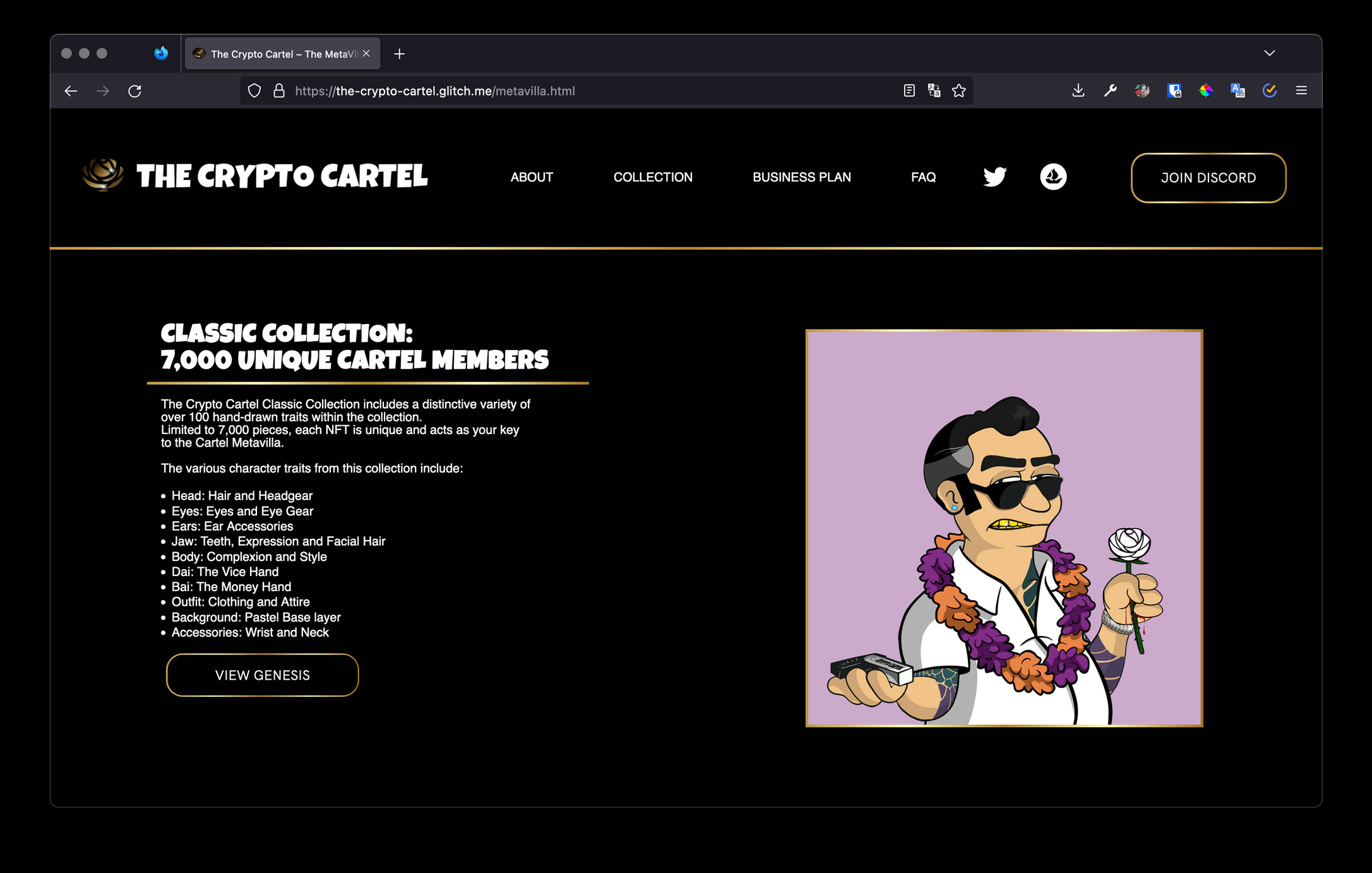This screenshot has width=1372, height=873.
Task: Open the tracking protection shield icon
Action: (254, 91)
